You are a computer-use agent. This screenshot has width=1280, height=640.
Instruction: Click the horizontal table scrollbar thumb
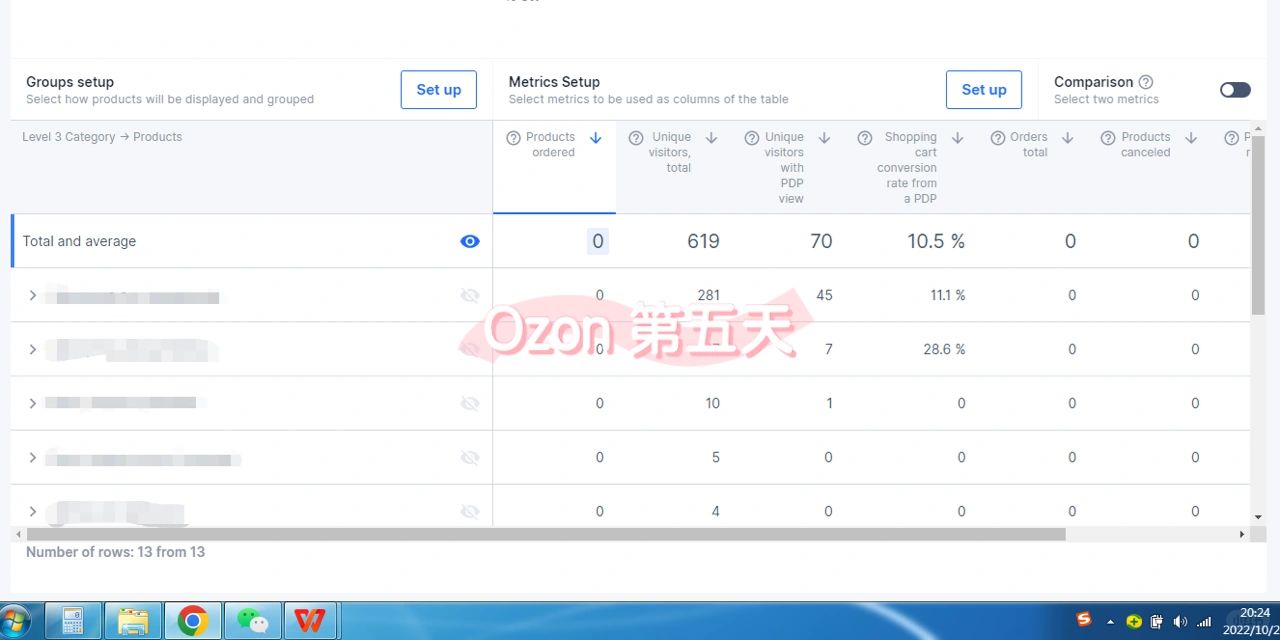(x=546, y=535)
